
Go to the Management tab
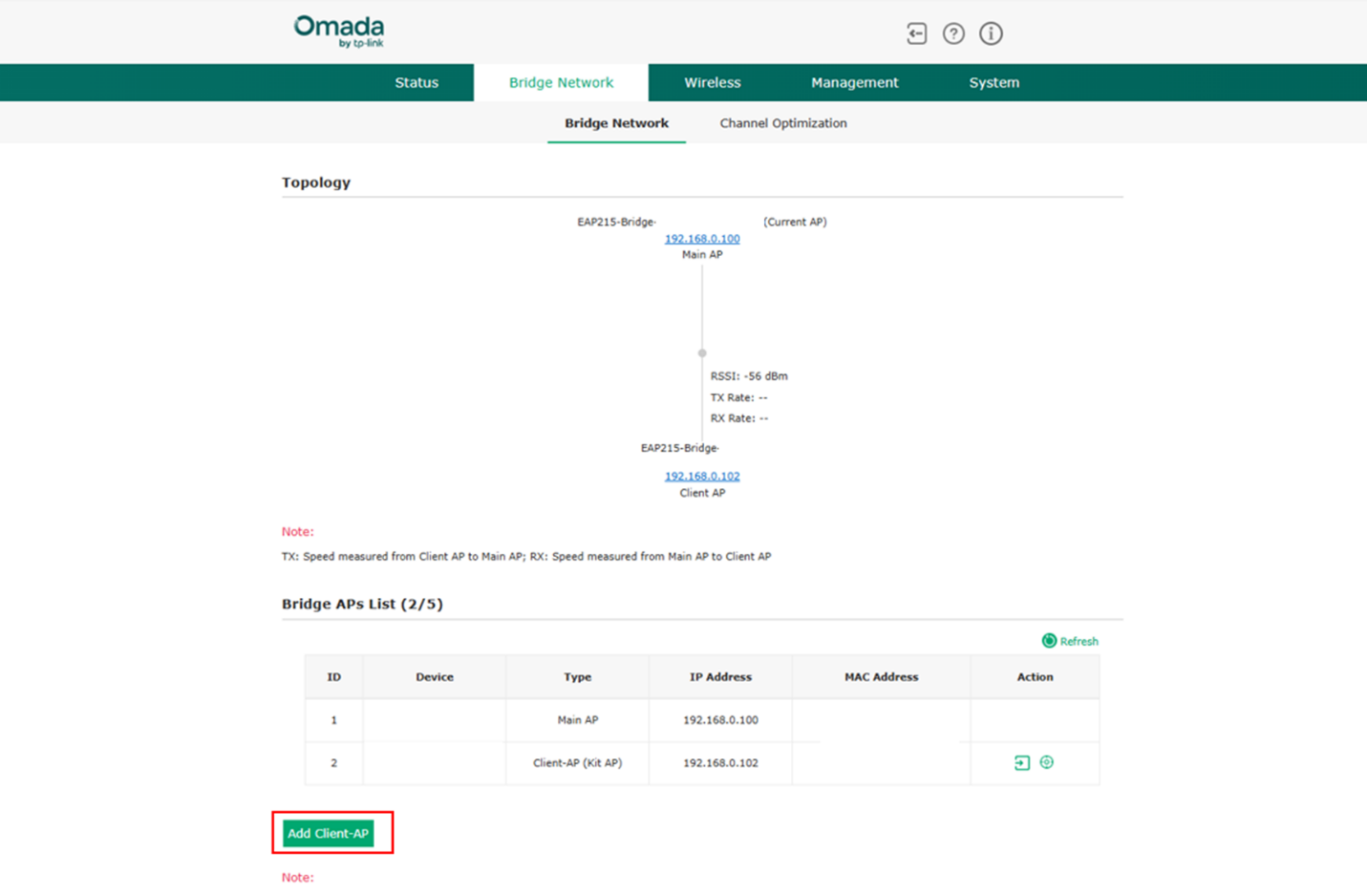[x=854, y=83]
